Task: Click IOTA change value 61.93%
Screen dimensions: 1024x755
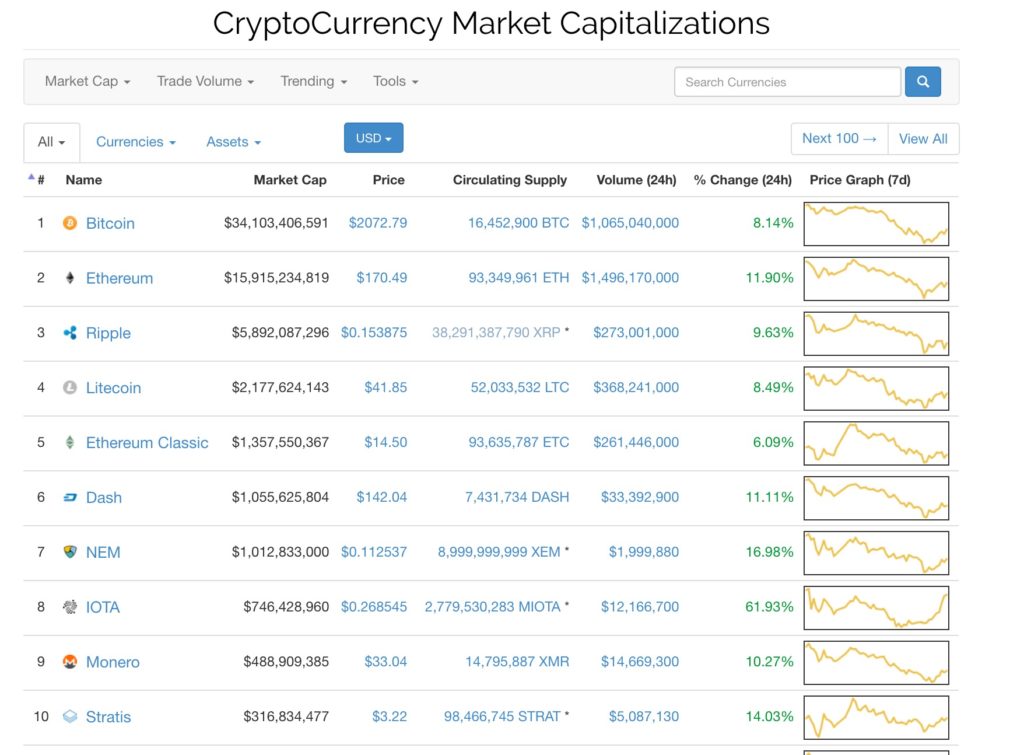Action: [769, 607]
